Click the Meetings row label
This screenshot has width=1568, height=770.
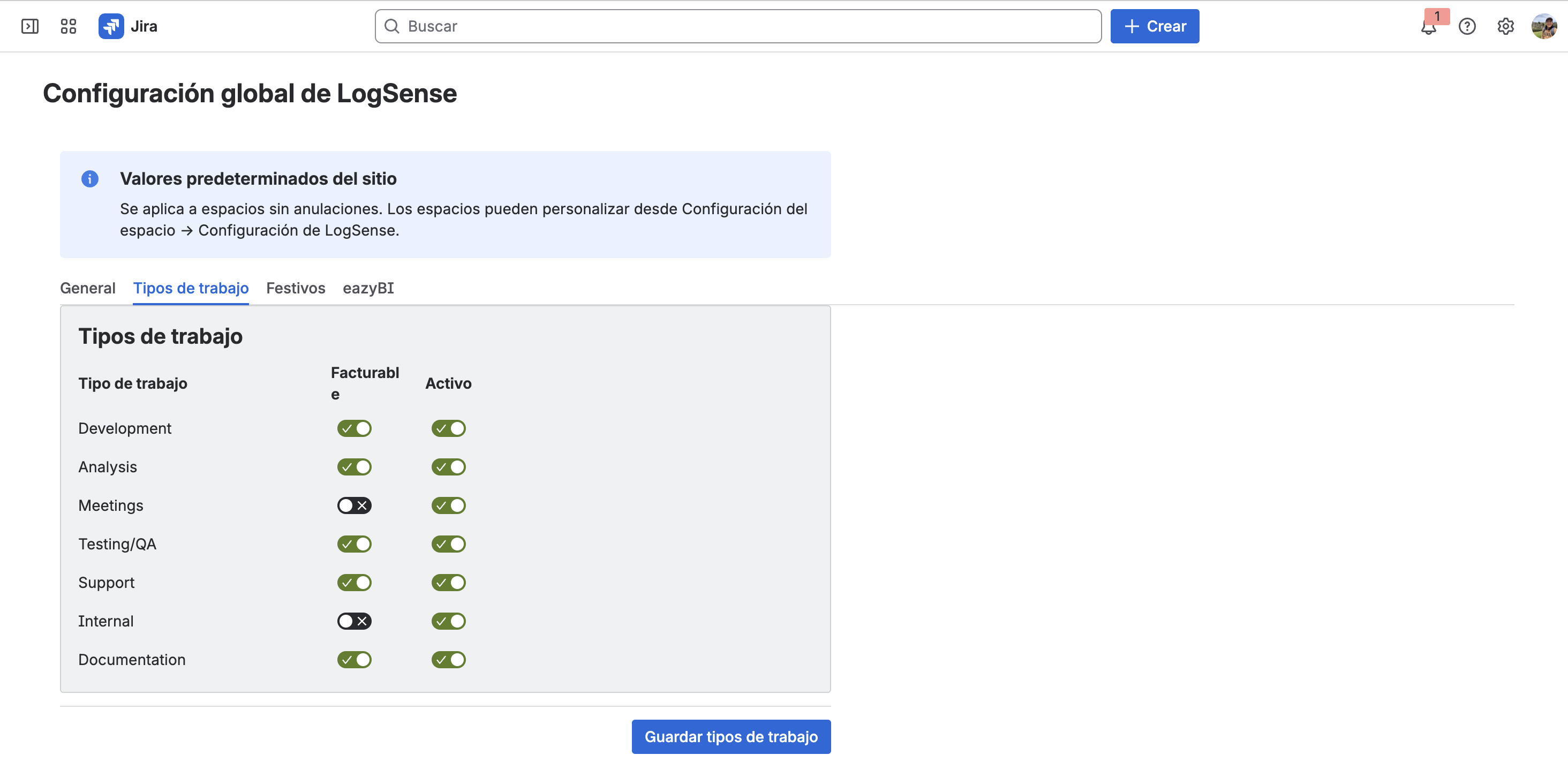tap(111, 506)
